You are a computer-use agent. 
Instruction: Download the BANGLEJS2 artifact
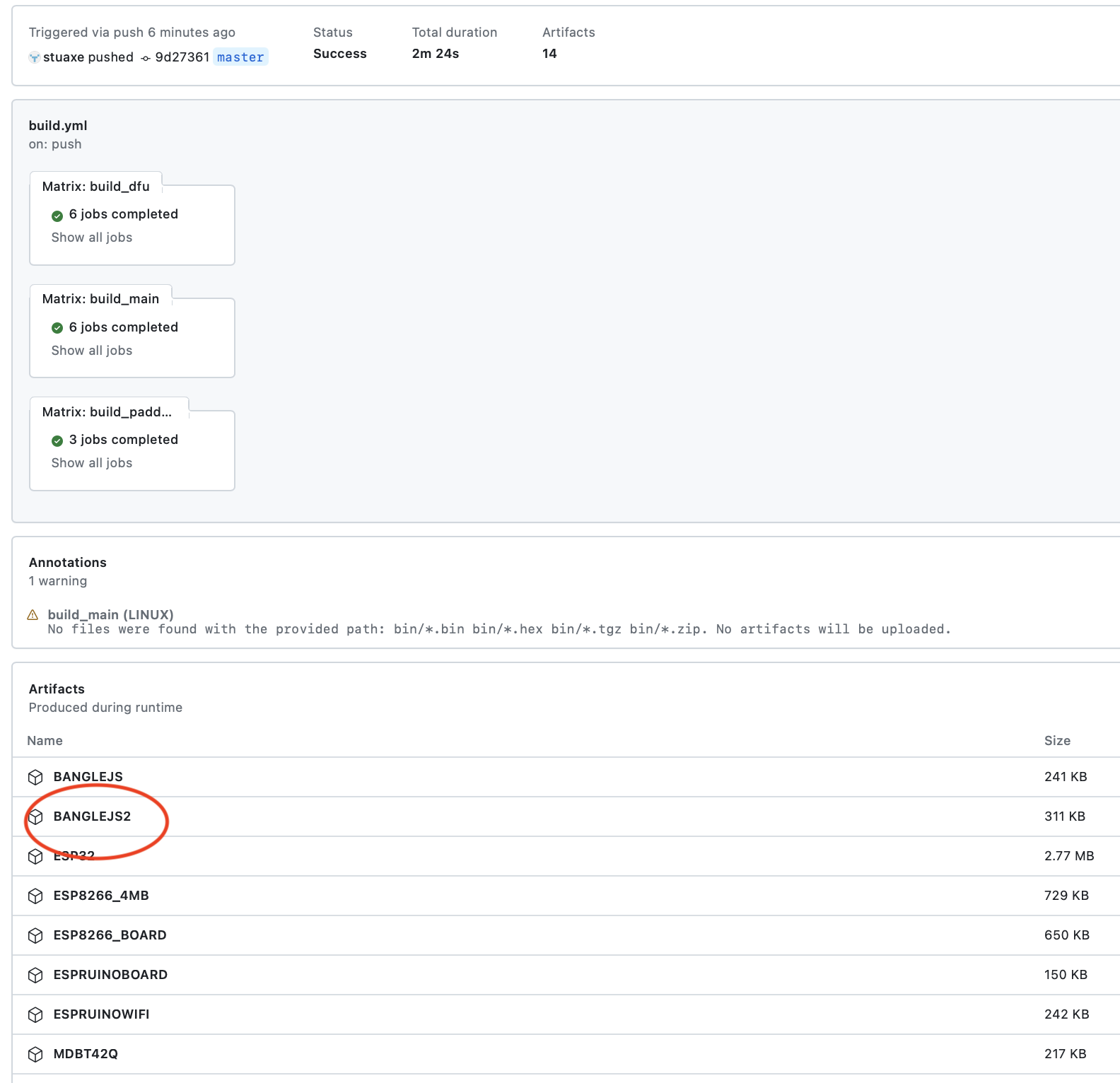(x=93, y=816)
